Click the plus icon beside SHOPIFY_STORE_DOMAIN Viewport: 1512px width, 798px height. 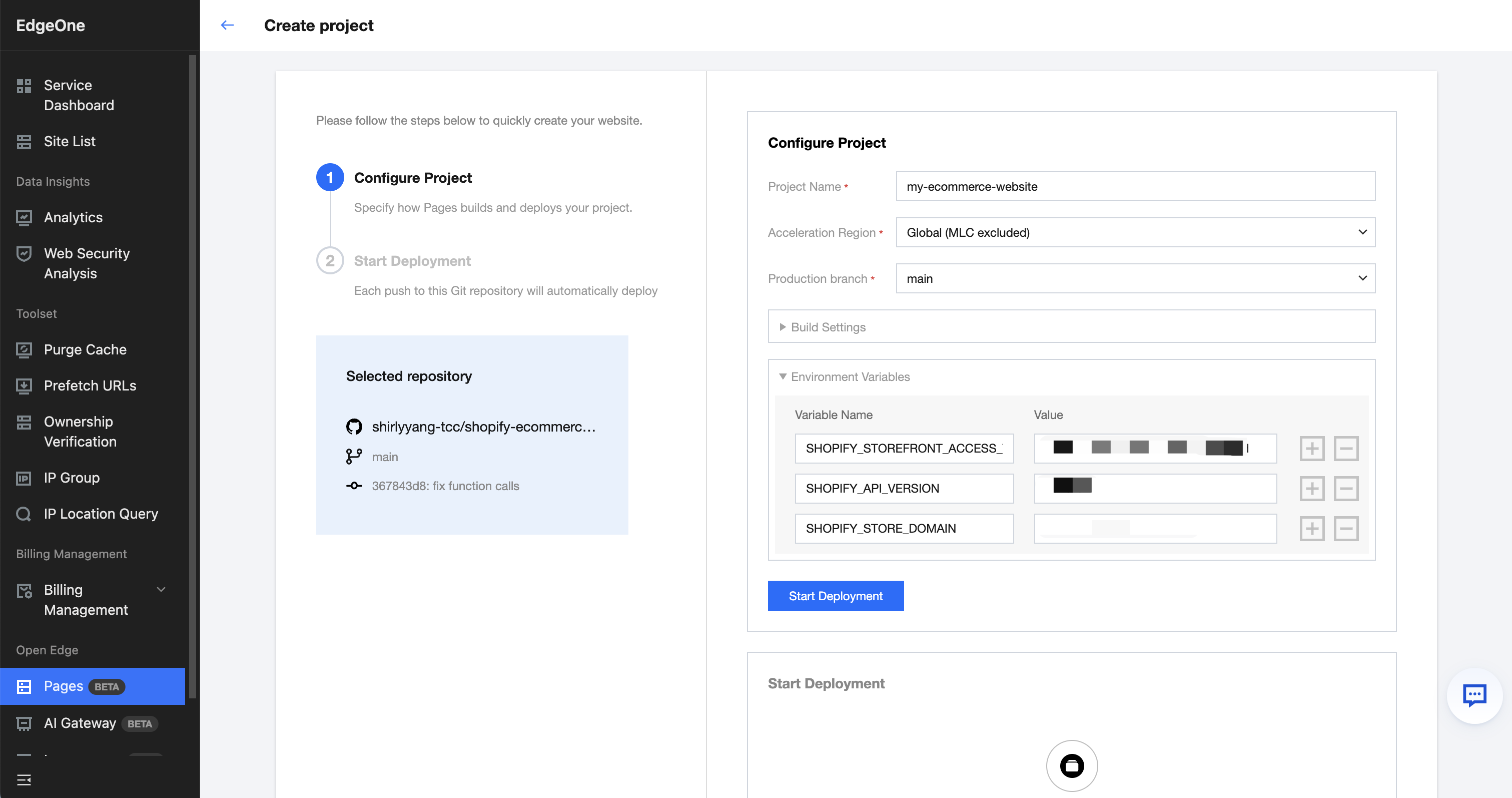1311,529
